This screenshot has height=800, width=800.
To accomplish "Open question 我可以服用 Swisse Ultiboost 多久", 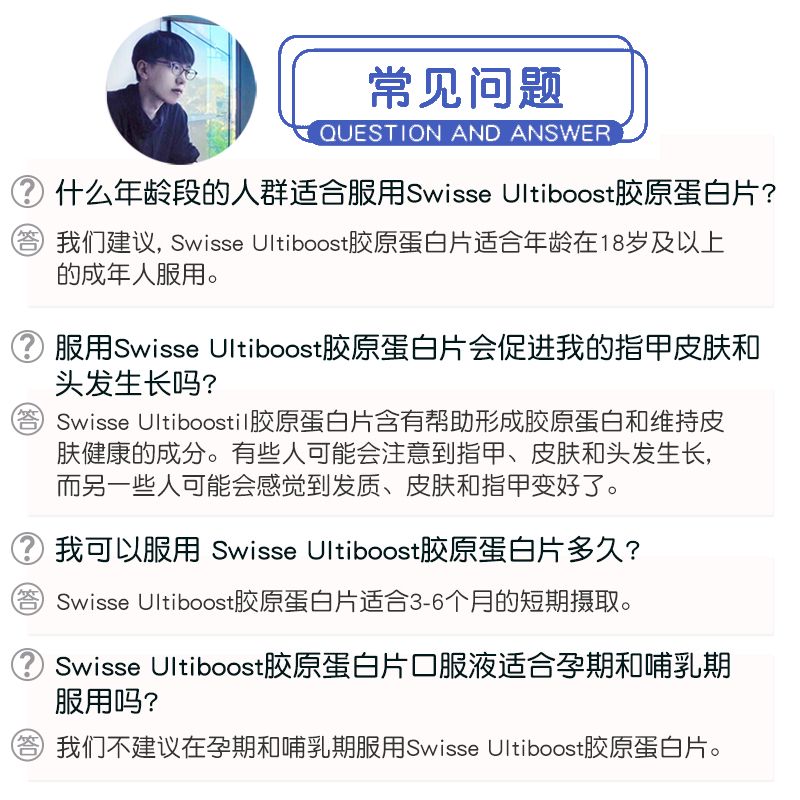I will click(x=347, y=550).
